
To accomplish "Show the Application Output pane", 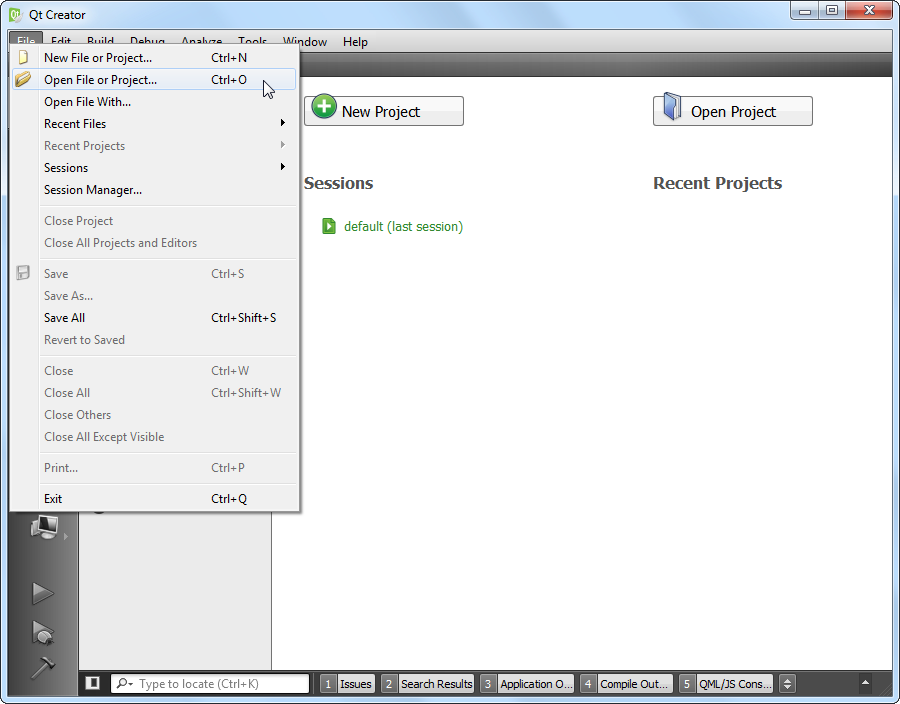I will (527, 683).
